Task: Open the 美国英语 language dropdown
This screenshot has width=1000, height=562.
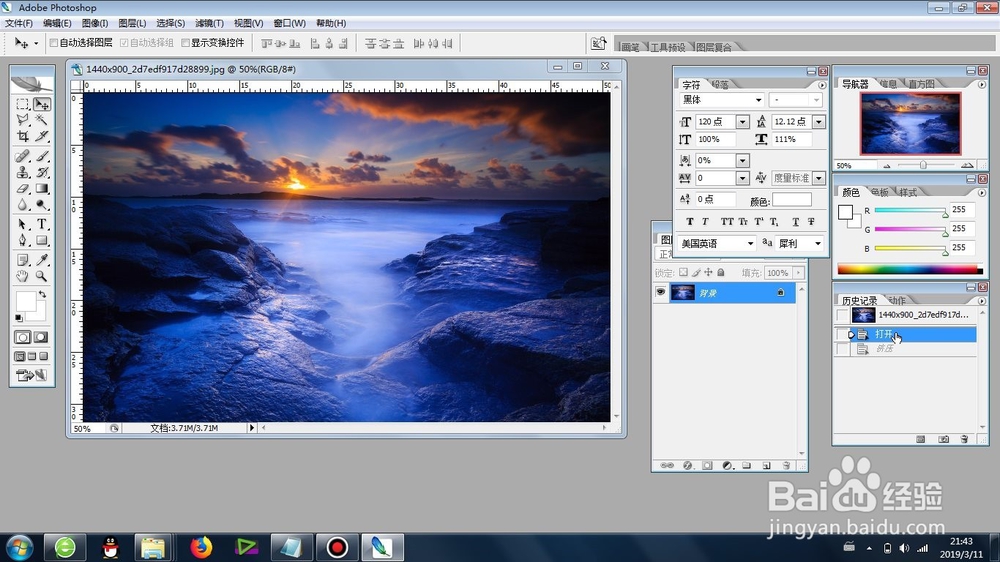Action: (750, 243)
